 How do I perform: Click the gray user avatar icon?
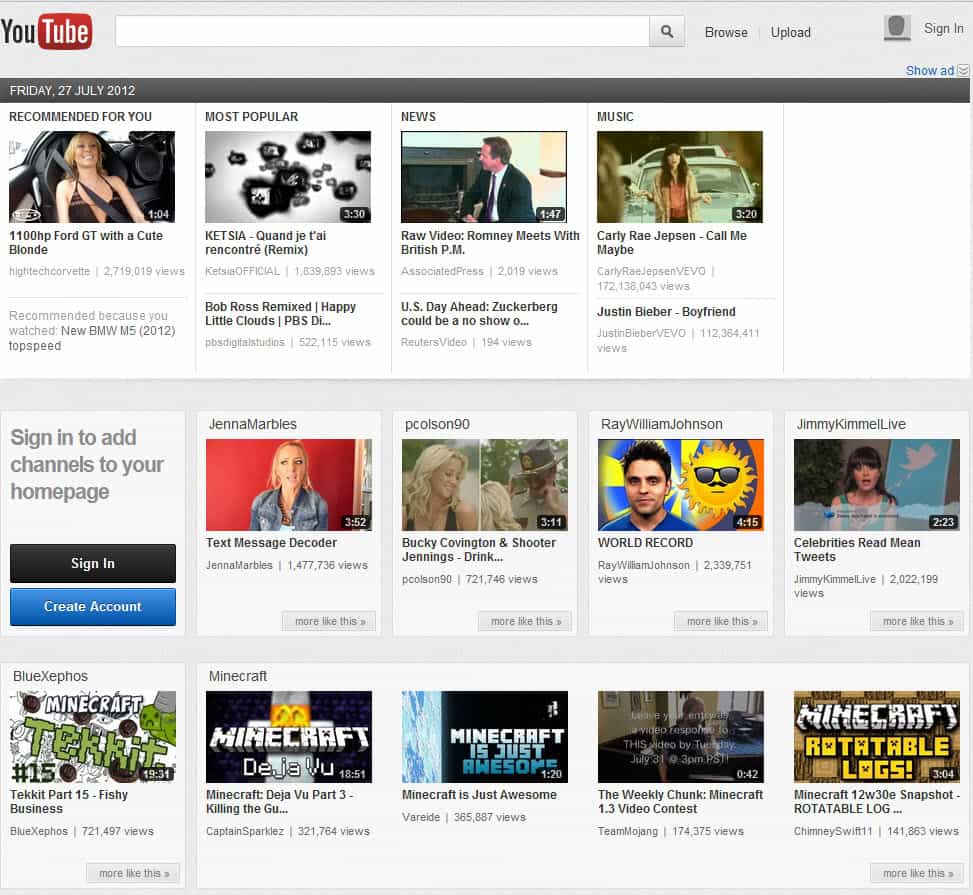[897, 29]
